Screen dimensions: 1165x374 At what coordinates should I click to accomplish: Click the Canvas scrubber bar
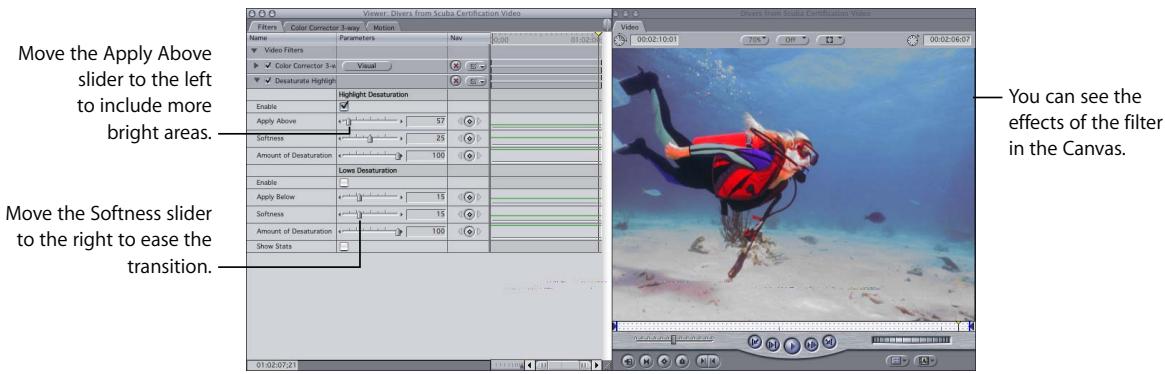point(793,326)
